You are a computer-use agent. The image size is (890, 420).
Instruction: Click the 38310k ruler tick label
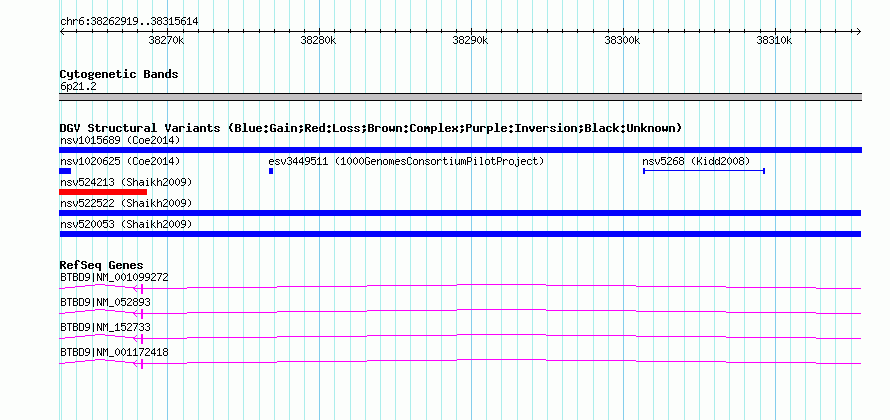coord(775,40)
